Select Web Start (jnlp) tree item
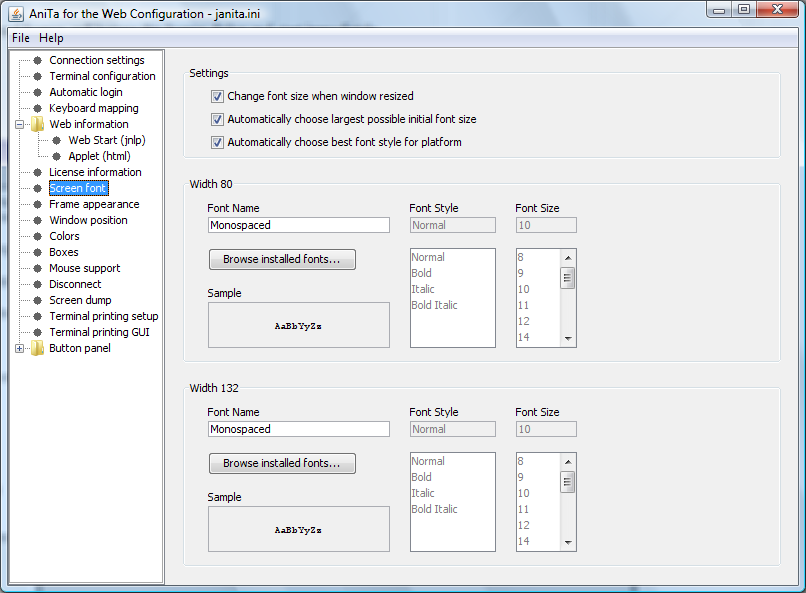The width and height of the screenshot is (806, 593). coord(107,140)
